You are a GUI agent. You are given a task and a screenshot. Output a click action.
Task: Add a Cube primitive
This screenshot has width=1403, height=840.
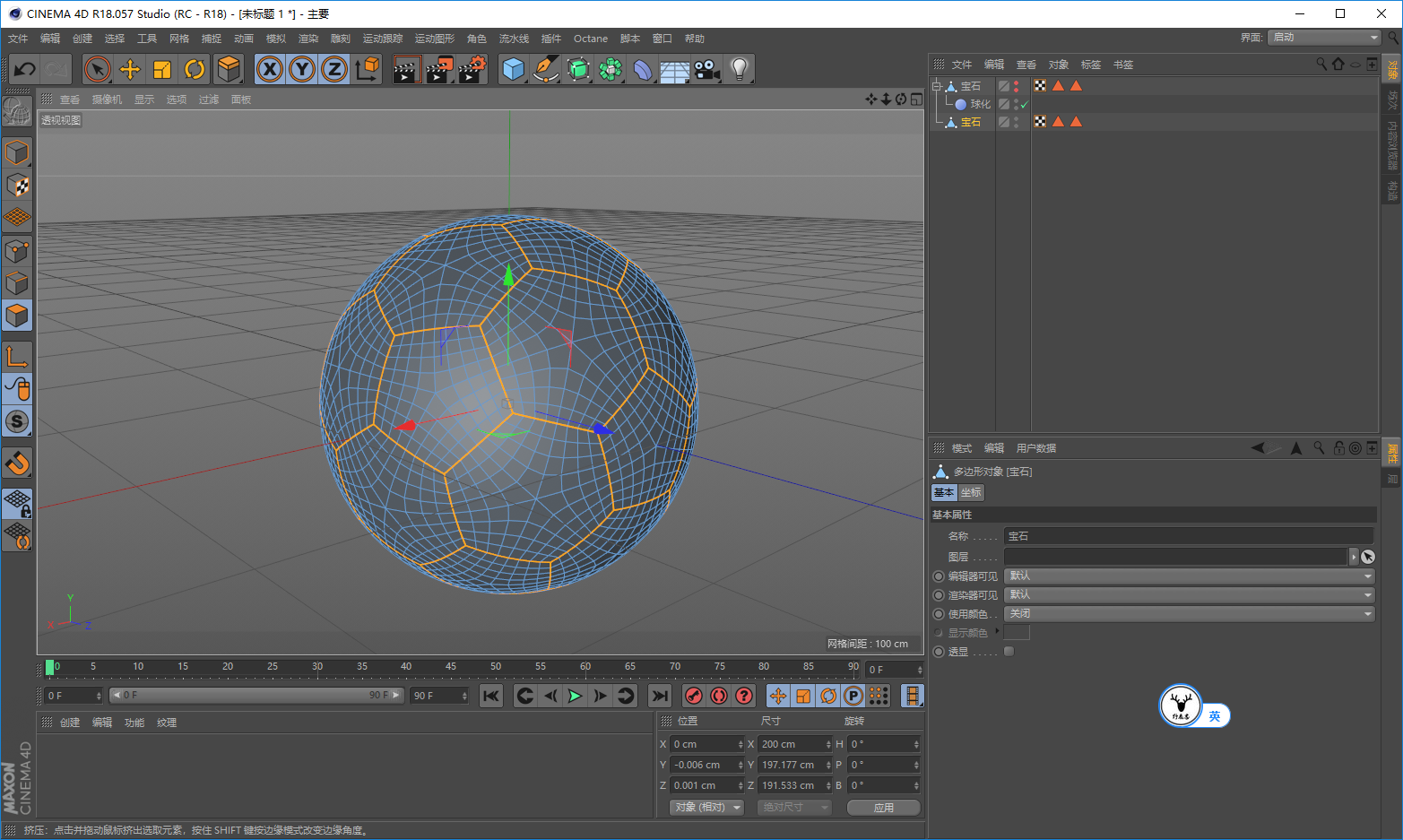click(x=513, y=69)
